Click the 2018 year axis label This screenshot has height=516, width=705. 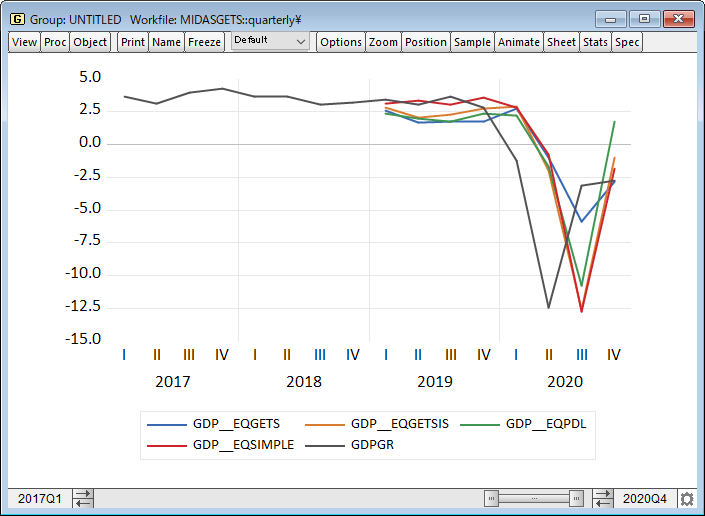click(x=304, y=382)
